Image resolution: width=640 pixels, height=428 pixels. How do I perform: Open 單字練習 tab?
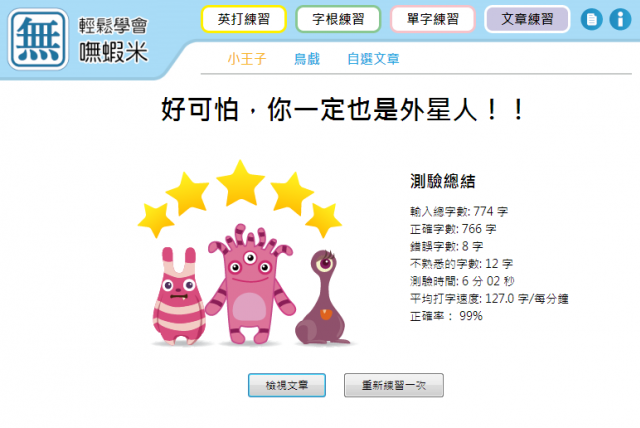click(x=433, y=19)
